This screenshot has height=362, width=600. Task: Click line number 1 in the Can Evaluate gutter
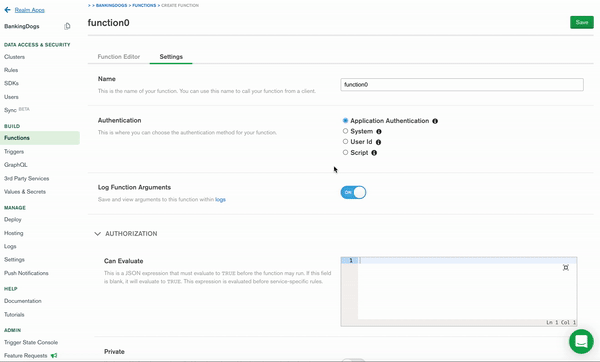pos(350,260)
